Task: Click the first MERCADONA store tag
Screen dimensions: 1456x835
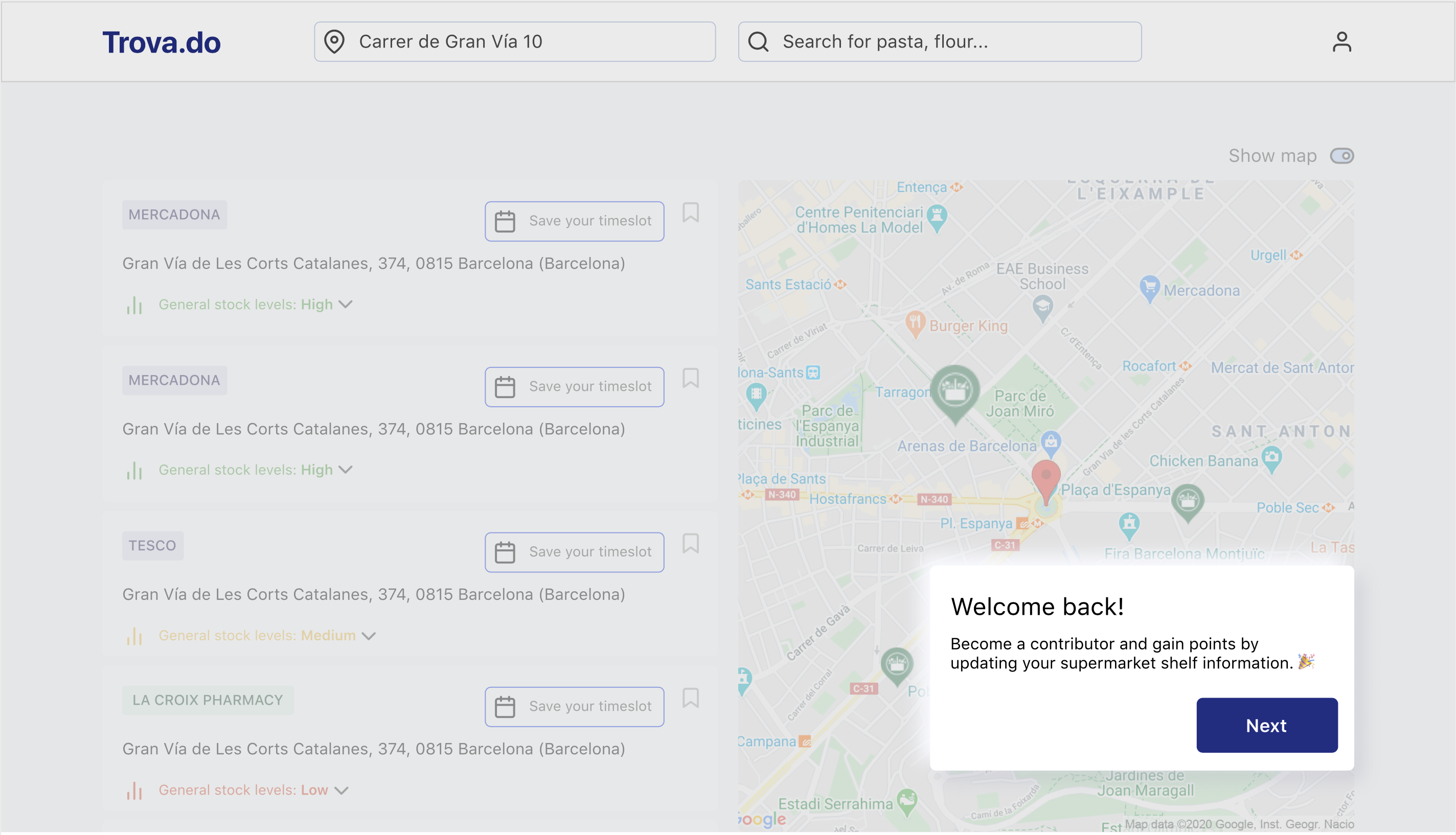Action: [174, 215]
